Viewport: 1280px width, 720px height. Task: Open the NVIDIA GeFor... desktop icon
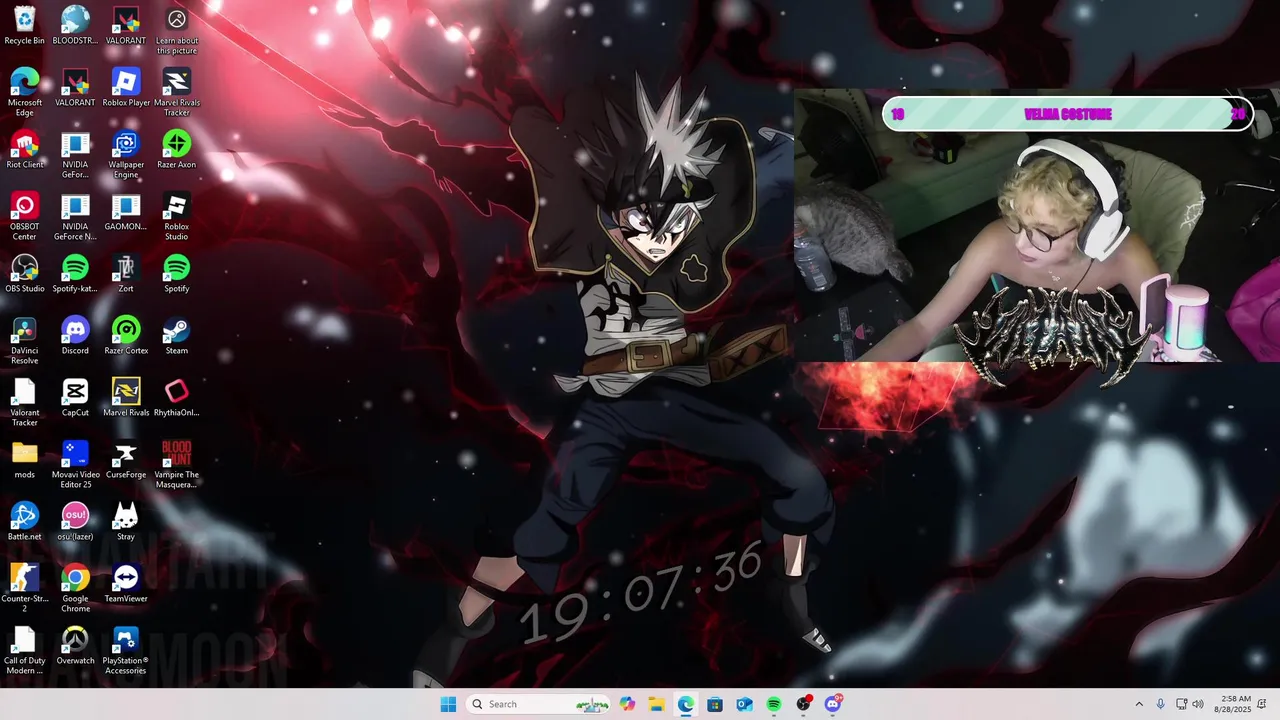[x=75, y=155]
